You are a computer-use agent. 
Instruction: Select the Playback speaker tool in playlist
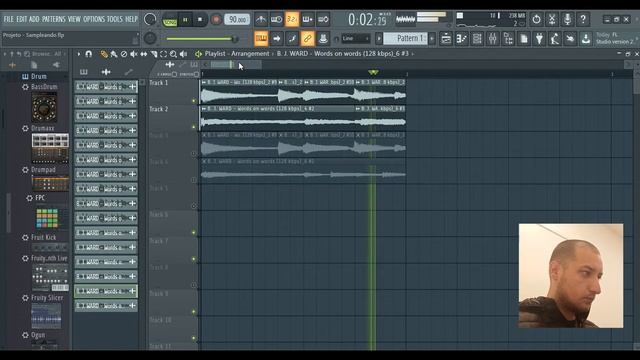tap(183, 54)
